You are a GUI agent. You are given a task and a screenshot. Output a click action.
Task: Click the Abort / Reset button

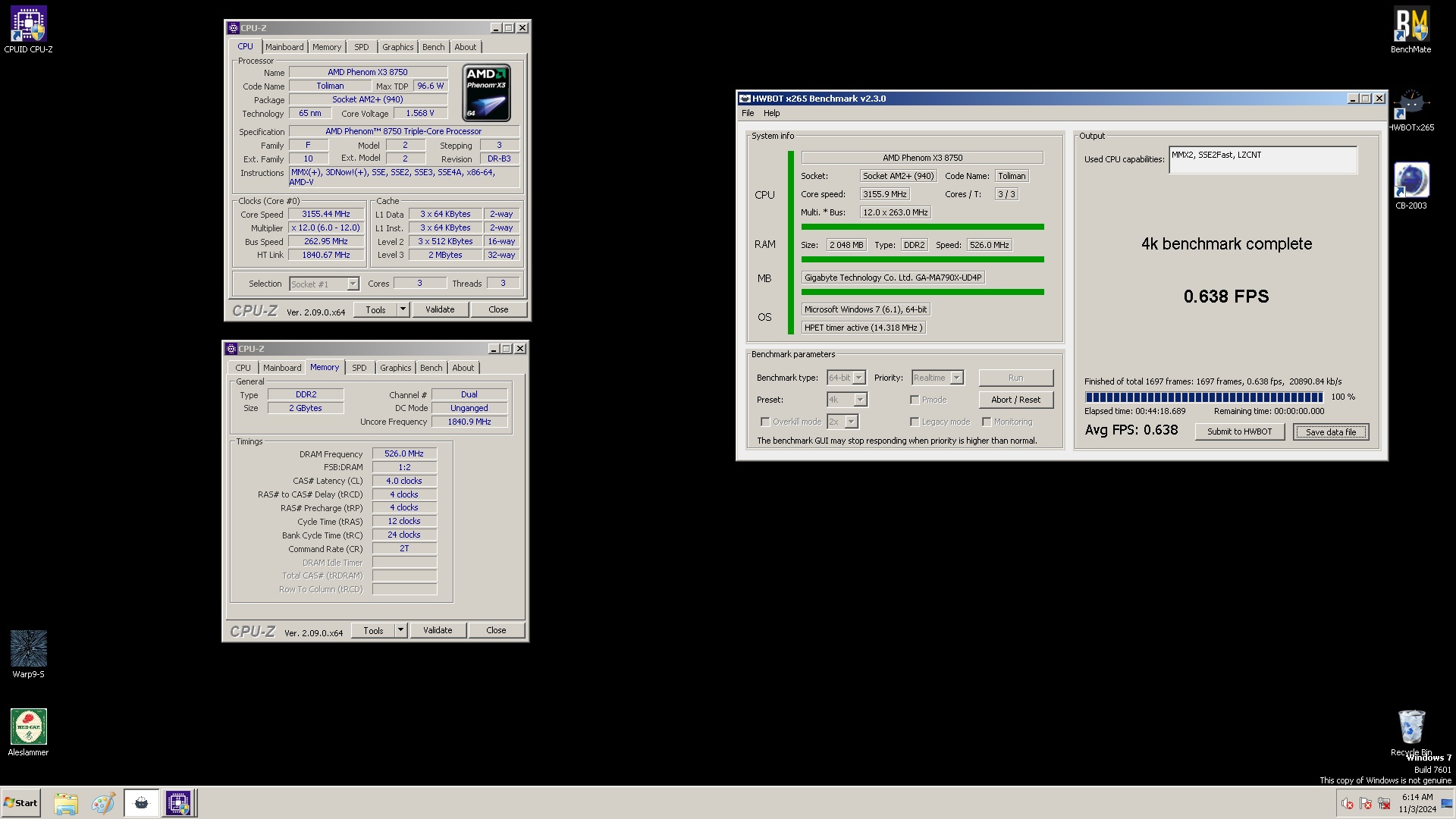tap(1016, 400)
